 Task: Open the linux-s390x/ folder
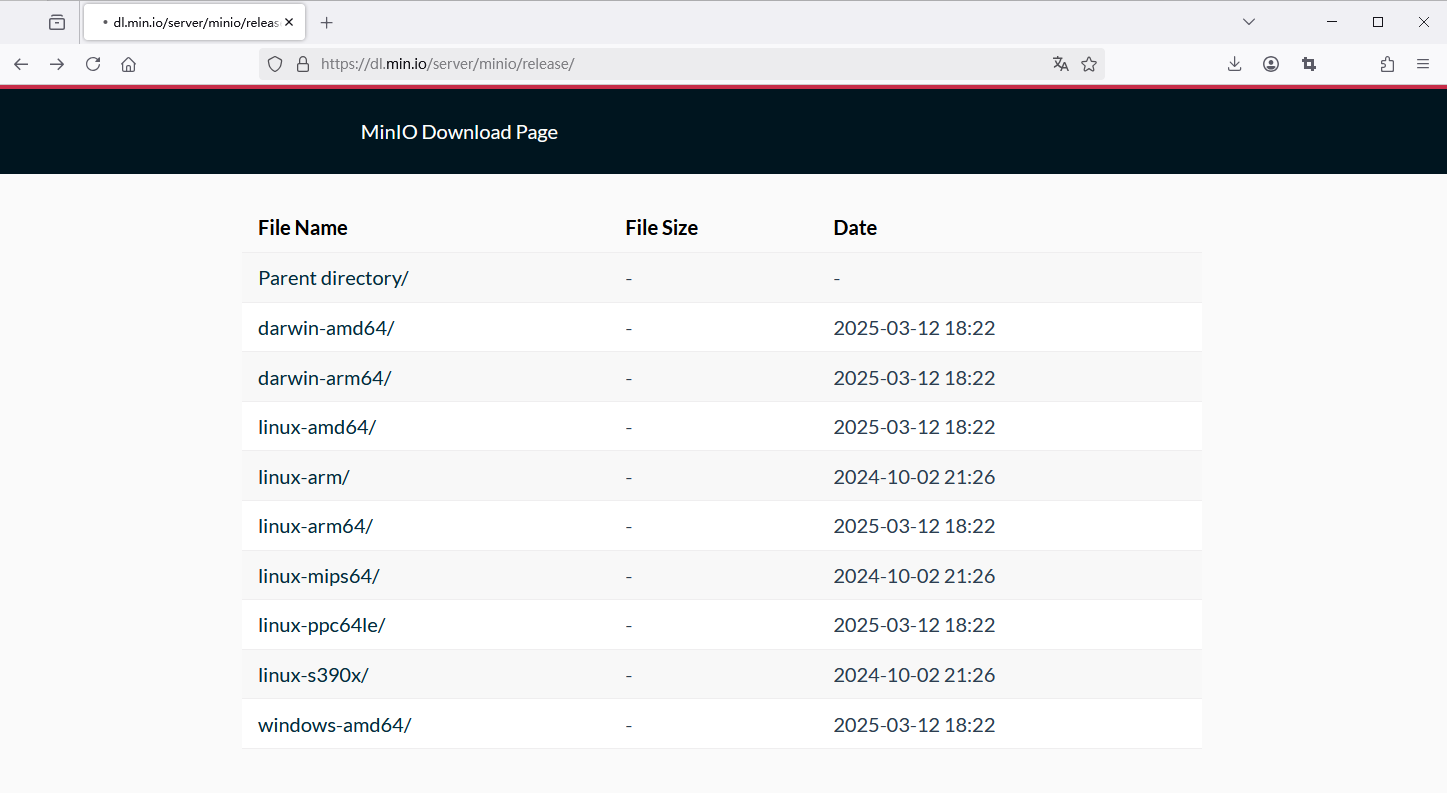point(313,675)
